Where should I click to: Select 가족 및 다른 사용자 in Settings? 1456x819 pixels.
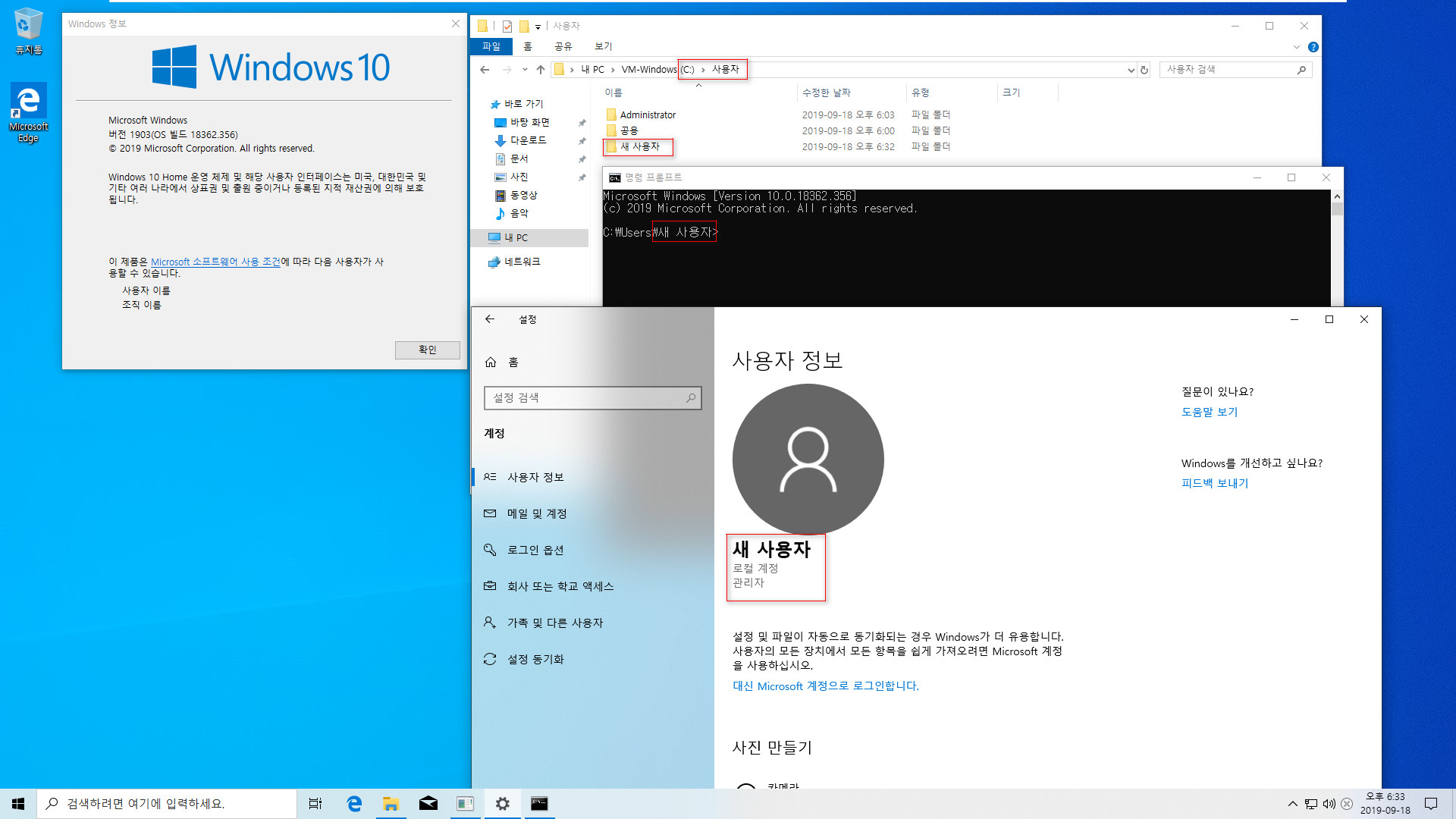tap(593, 623)
